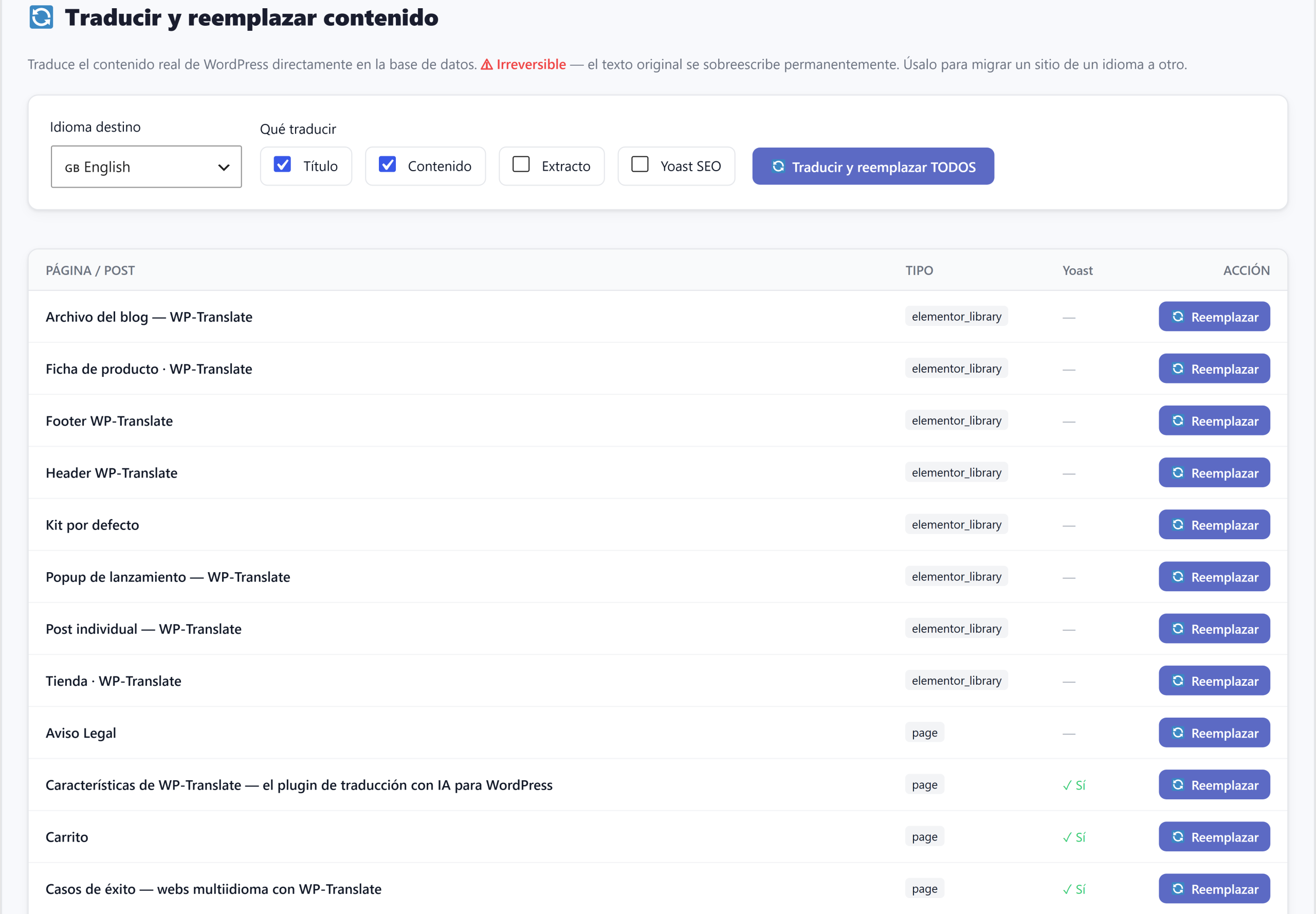Image resolution: width=1316 pixels, height=914 pixels.
Task: Select the 'Ficha de producto · WP-Translate' title
Action: [149, 369]
